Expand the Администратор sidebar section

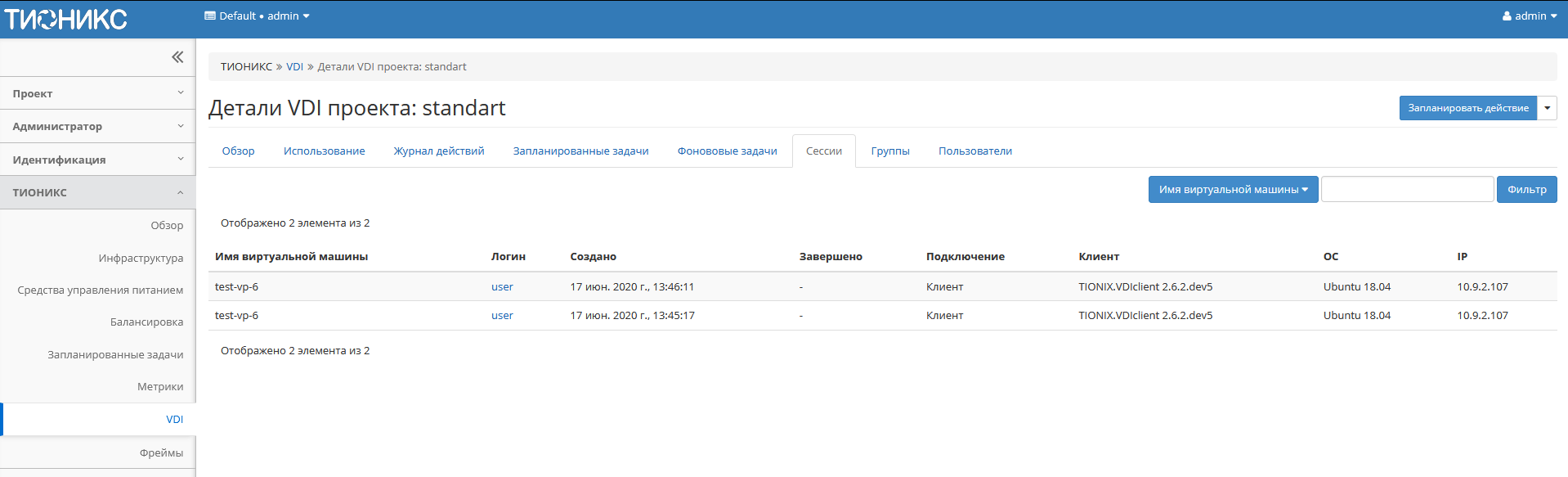tap(97, 127)
